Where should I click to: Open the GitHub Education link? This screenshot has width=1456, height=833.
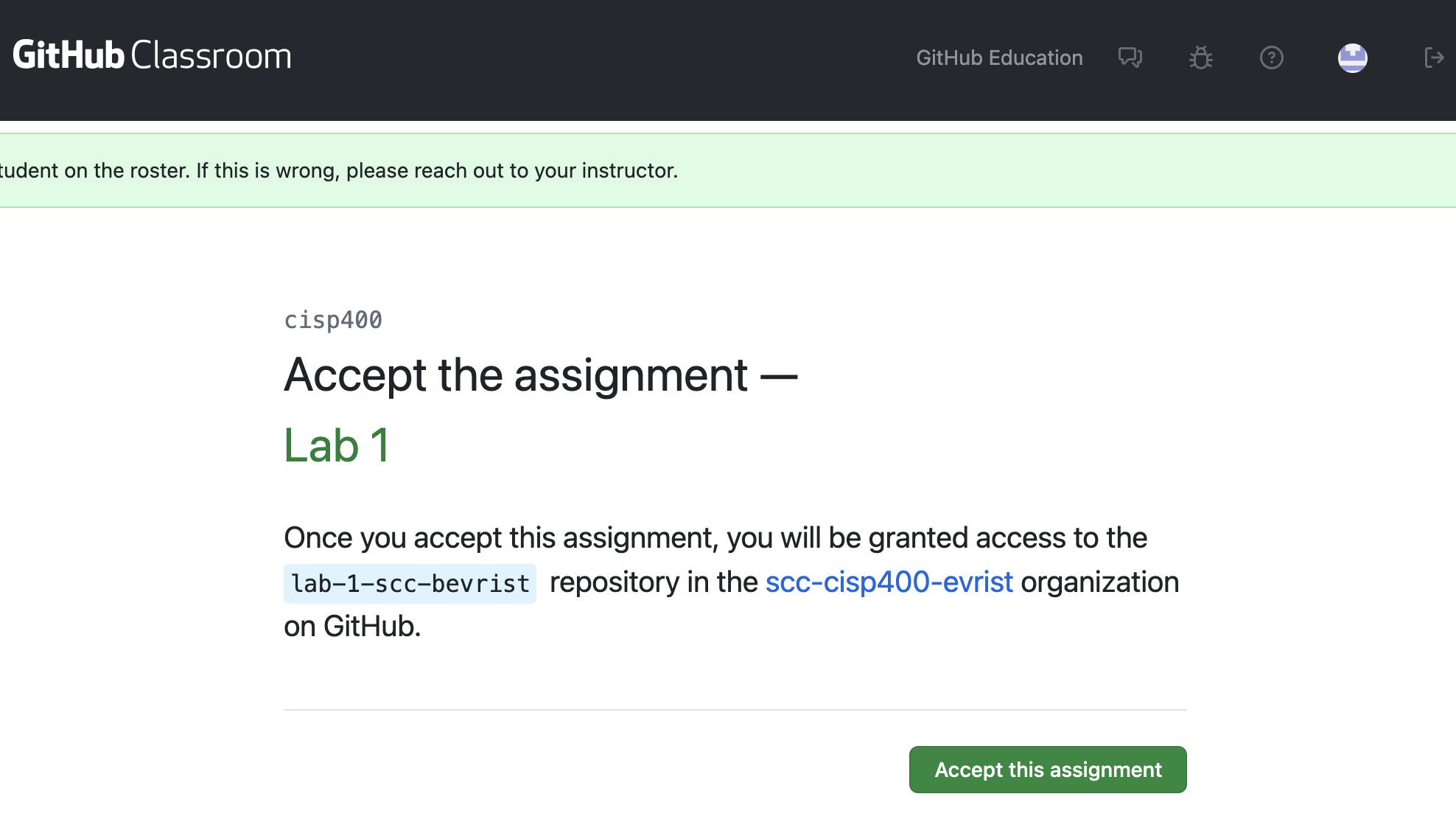click(x=999, y=57)
